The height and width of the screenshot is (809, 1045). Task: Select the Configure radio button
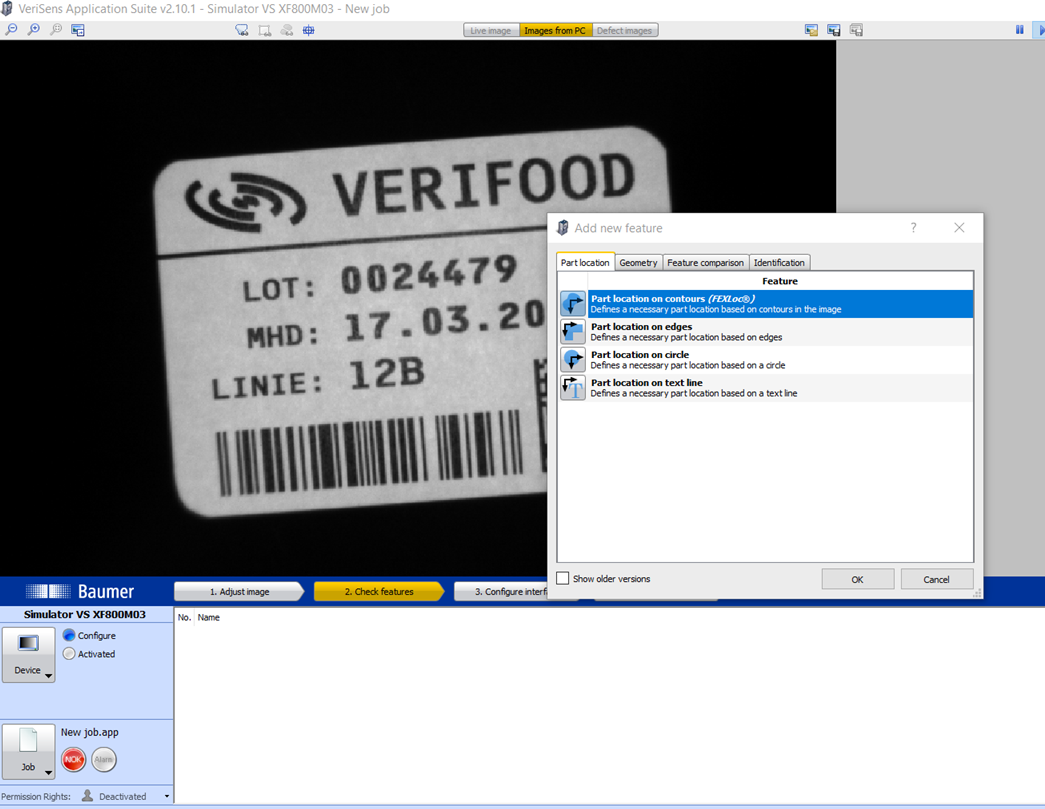point(69,635)
